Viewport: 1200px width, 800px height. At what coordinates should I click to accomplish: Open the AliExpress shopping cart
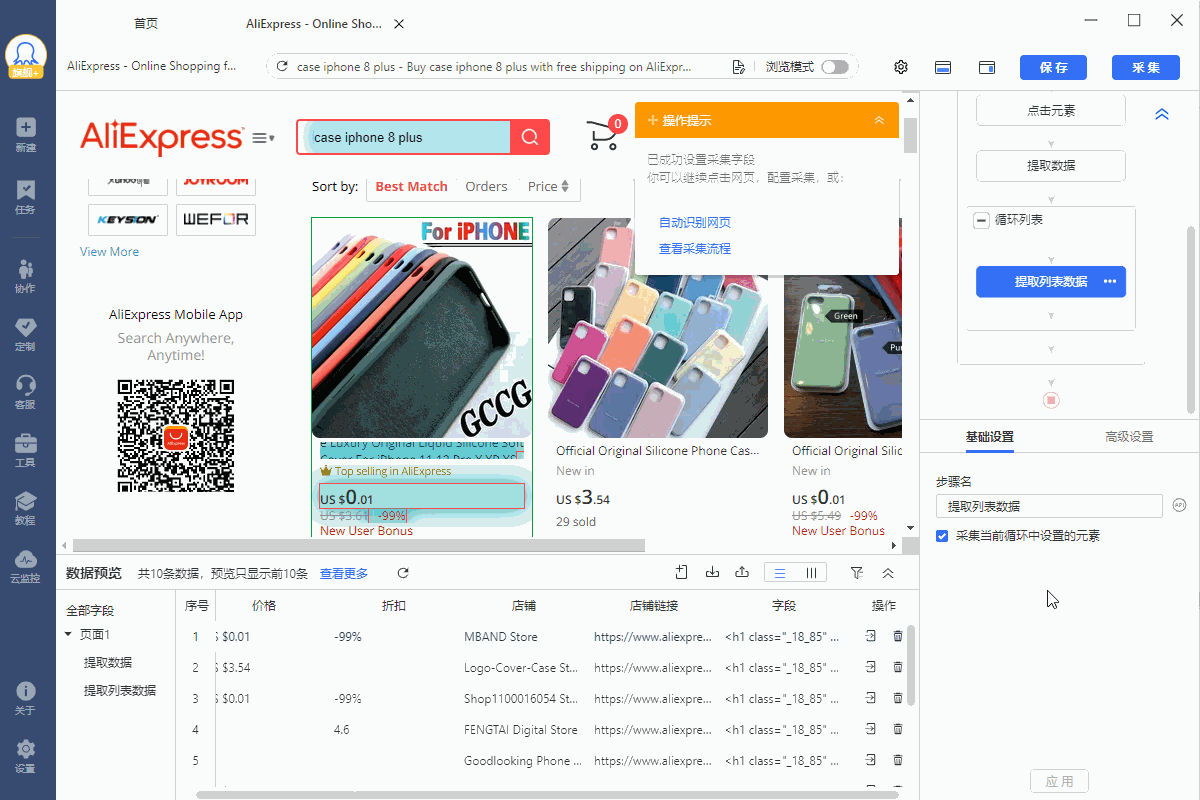[604, 134]
